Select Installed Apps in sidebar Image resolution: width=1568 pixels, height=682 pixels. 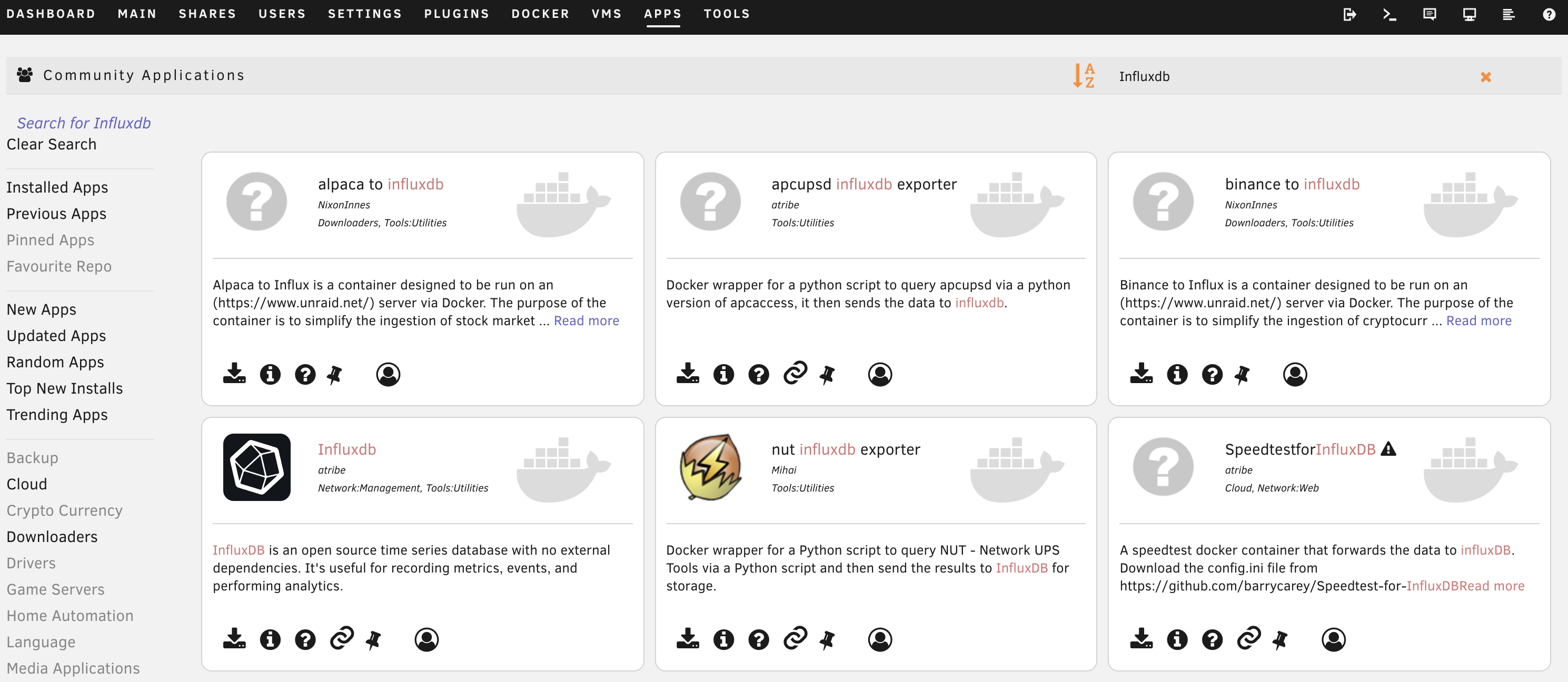pos(57,187)
